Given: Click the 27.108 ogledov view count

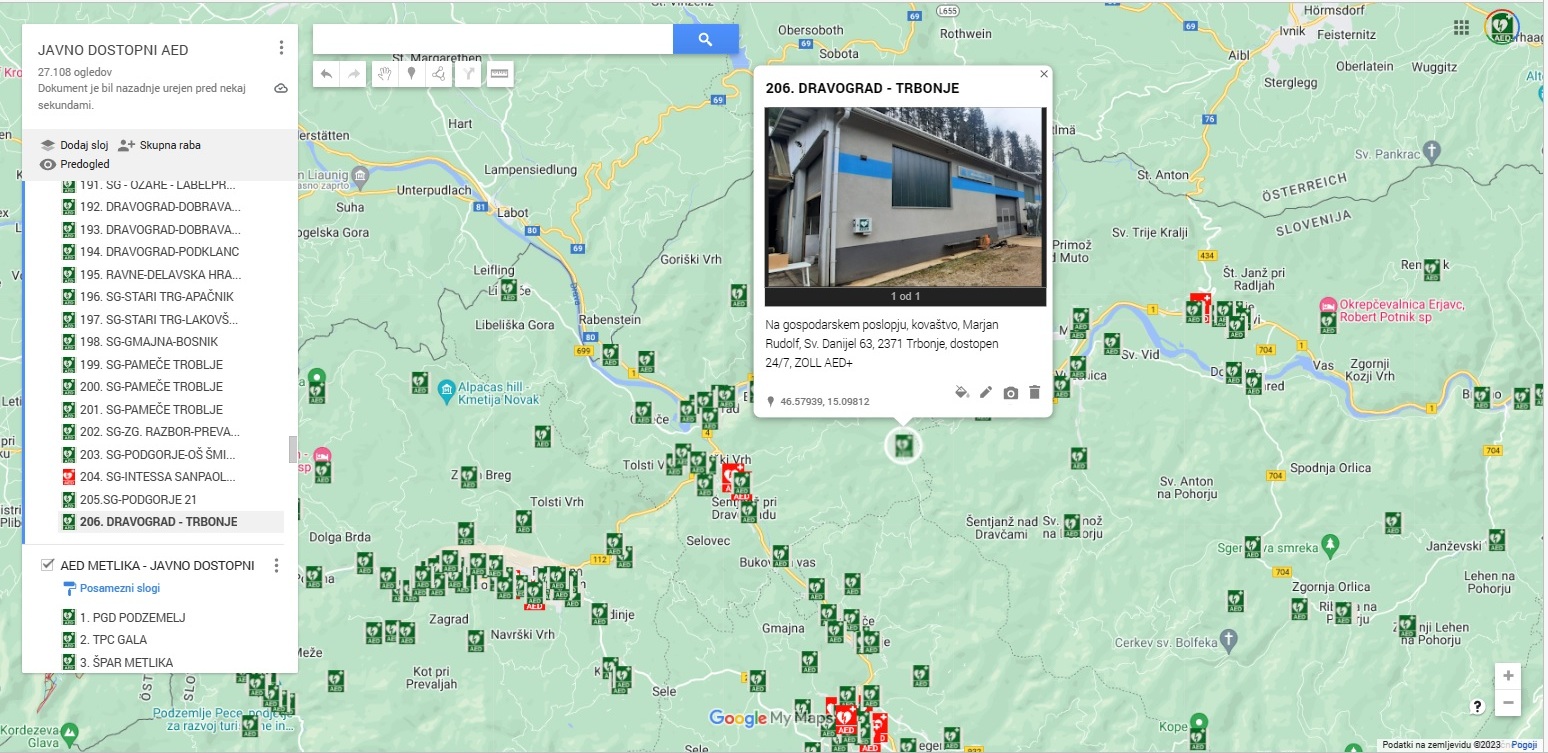Looking at the screenshot, I should [75, 73].
